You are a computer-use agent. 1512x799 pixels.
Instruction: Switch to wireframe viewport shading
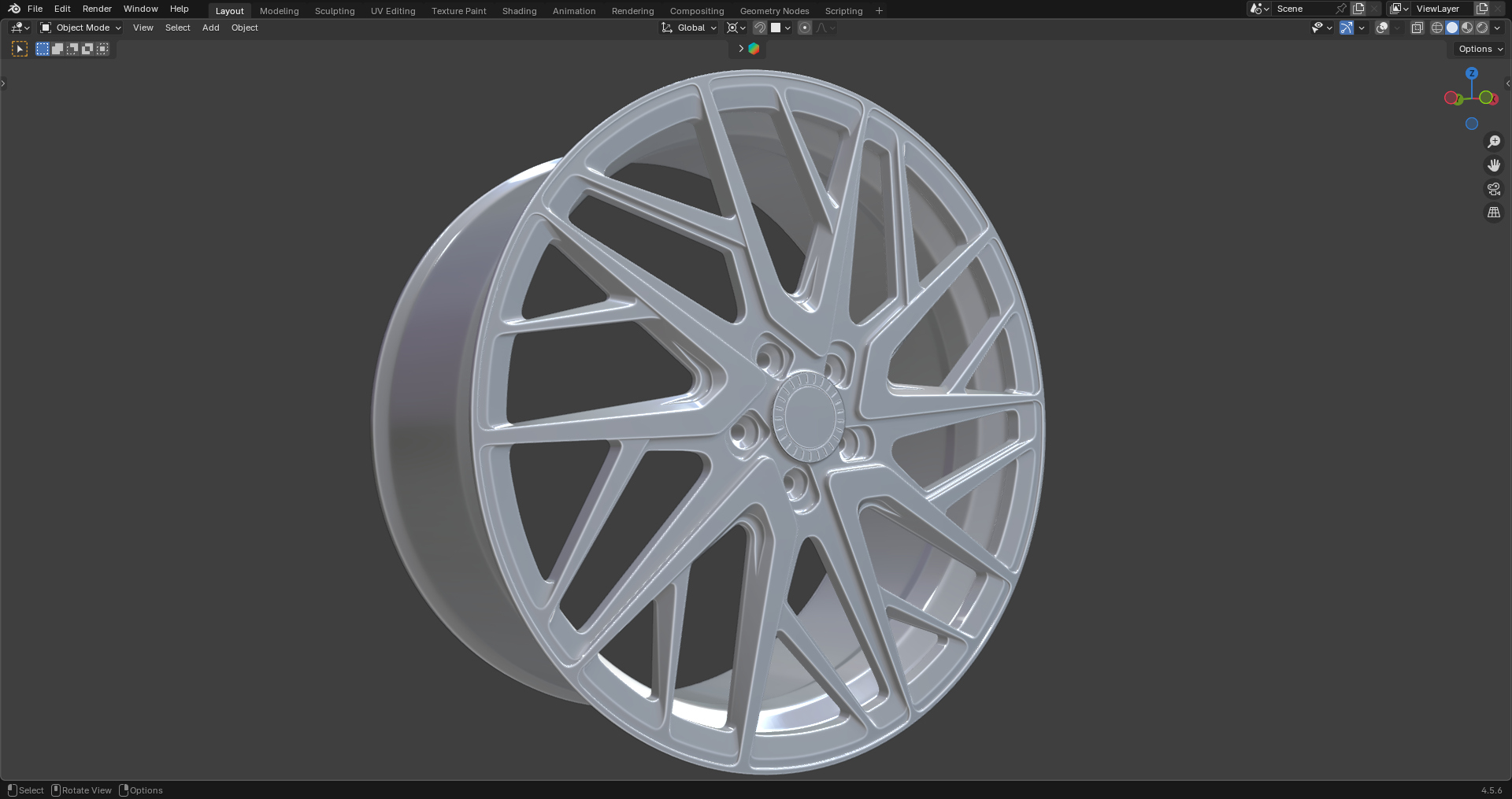1437,28
